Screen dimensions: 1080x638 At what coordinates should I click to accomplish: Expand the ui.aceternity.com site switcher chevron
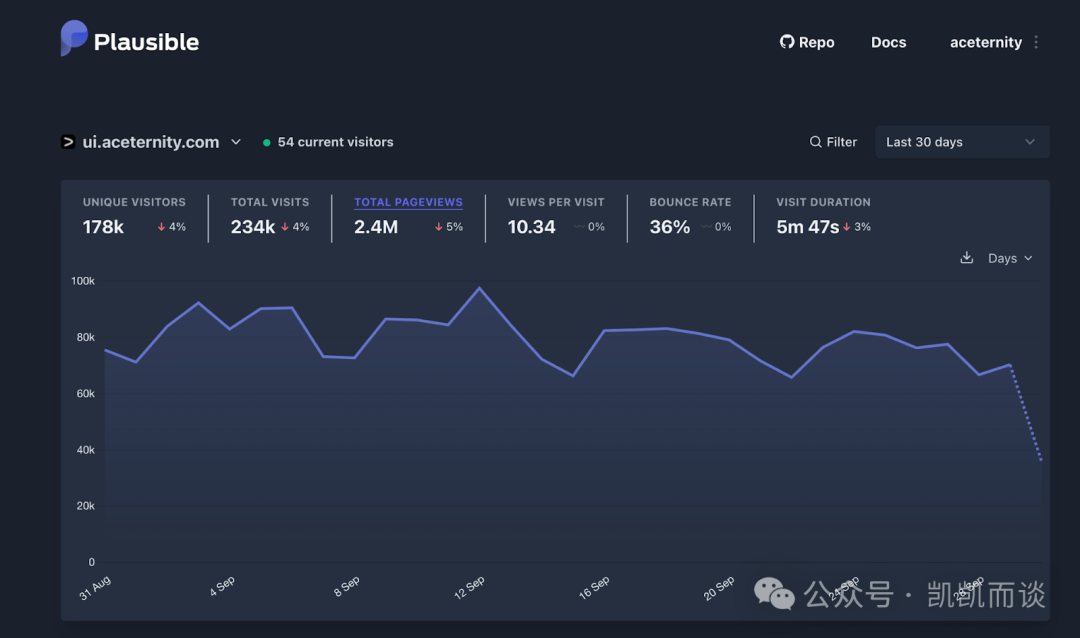tap(236, 142)
